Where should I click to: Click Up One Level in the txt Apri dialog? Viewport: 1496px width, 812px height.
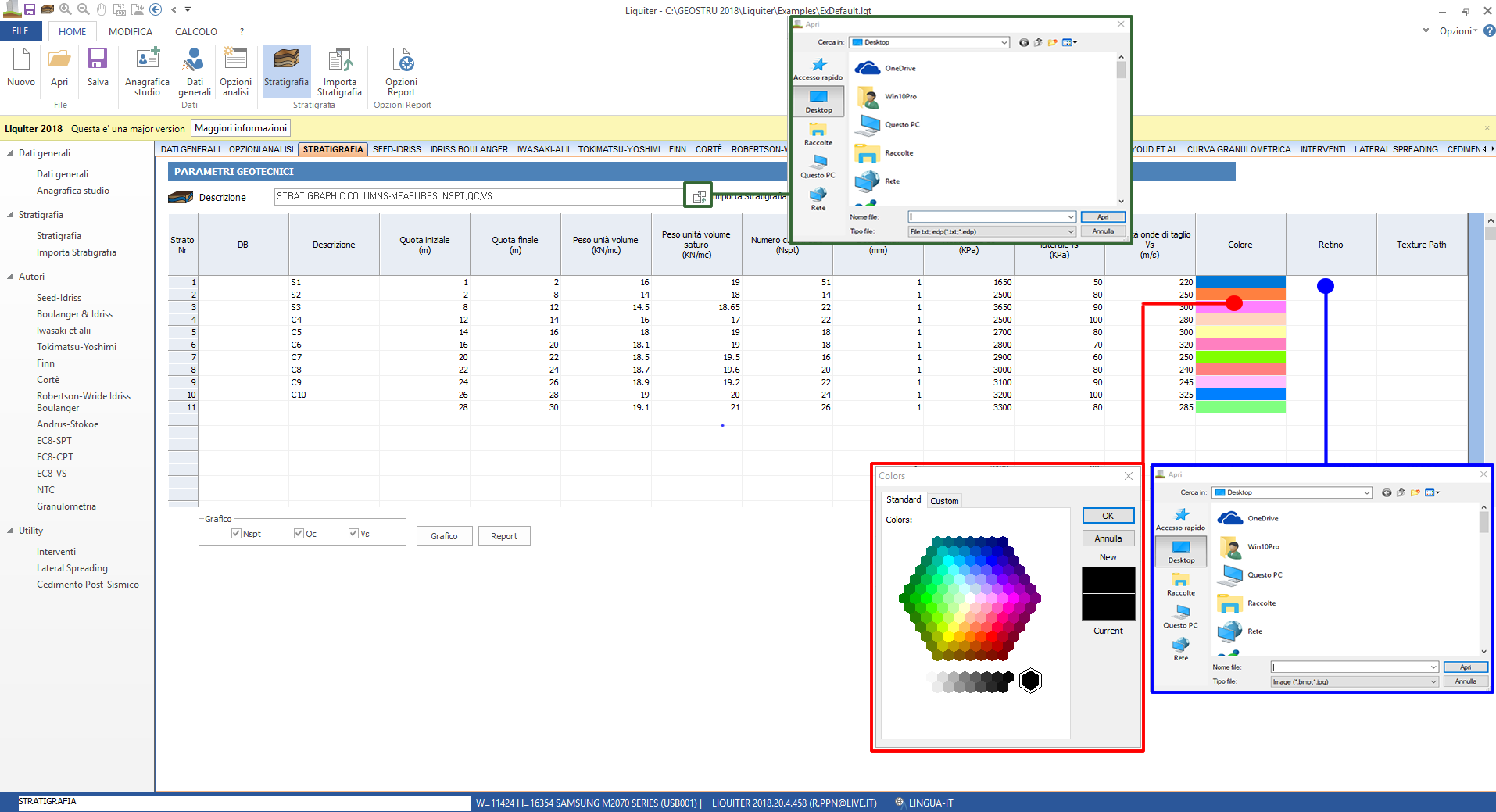pyautogui.click(x=1038, y=42)
